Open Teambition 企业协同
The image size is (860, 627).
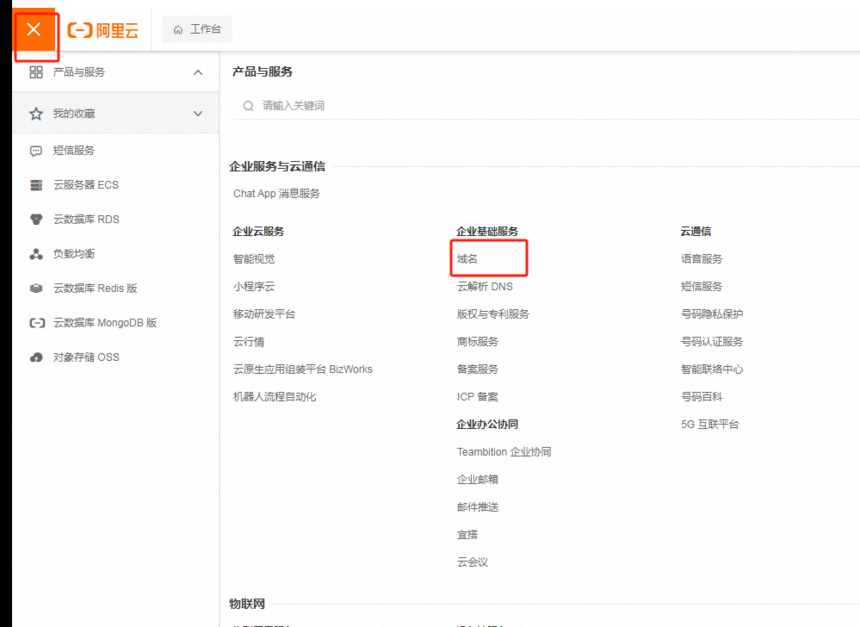pyautogui.click(x=504, y=452)
